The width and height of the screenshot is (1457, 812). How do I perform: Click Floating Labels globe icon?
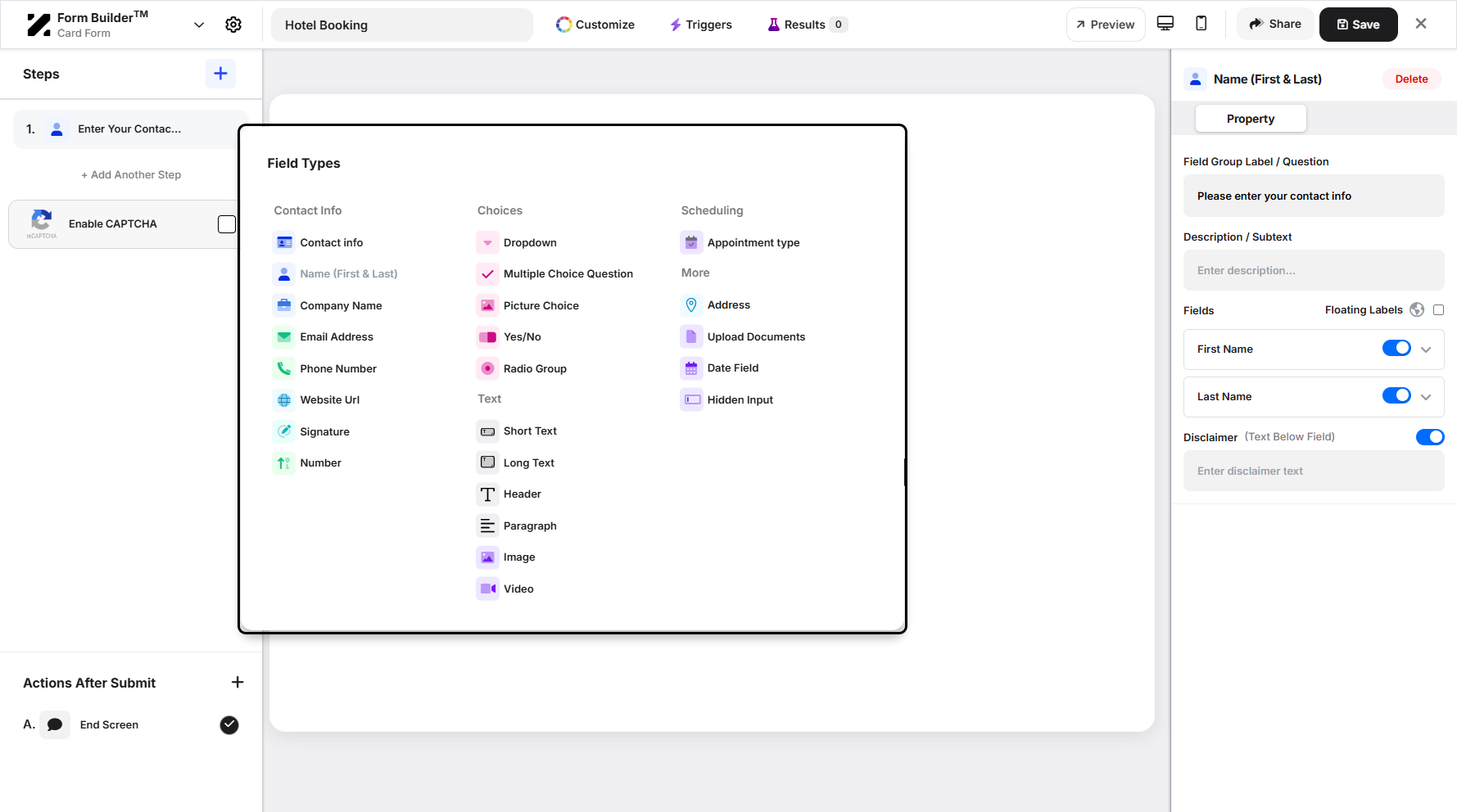pyautogui.click(x=1417, y=309)
